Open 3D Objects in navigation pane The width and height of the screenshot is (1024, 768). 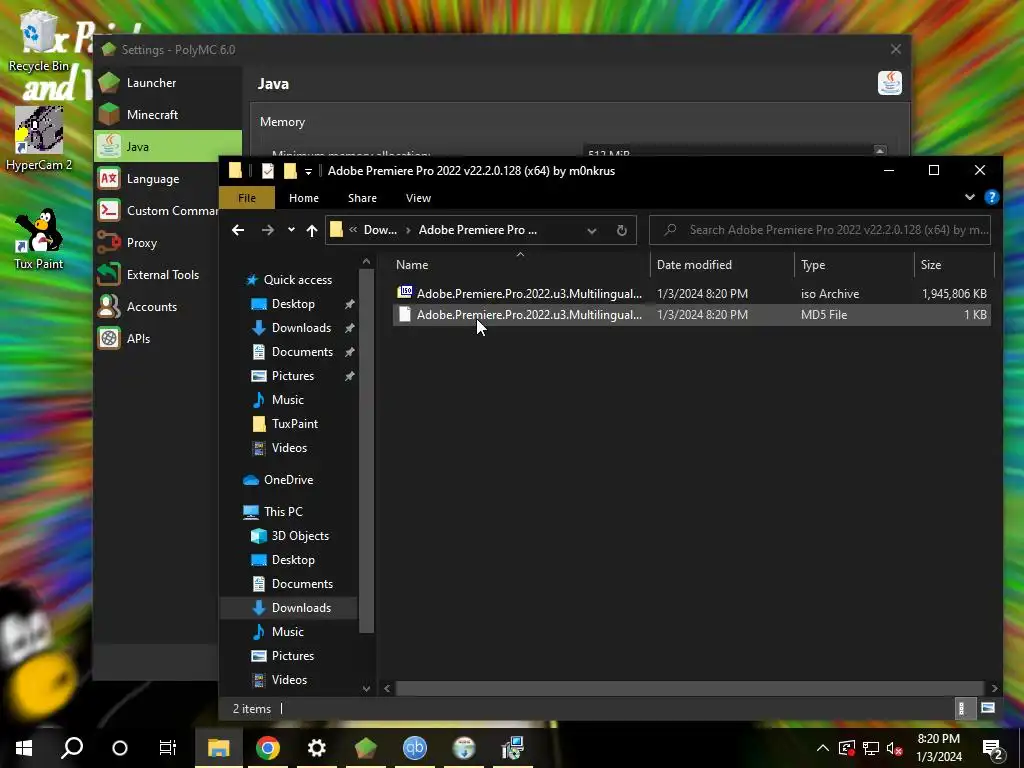[300, 536]
